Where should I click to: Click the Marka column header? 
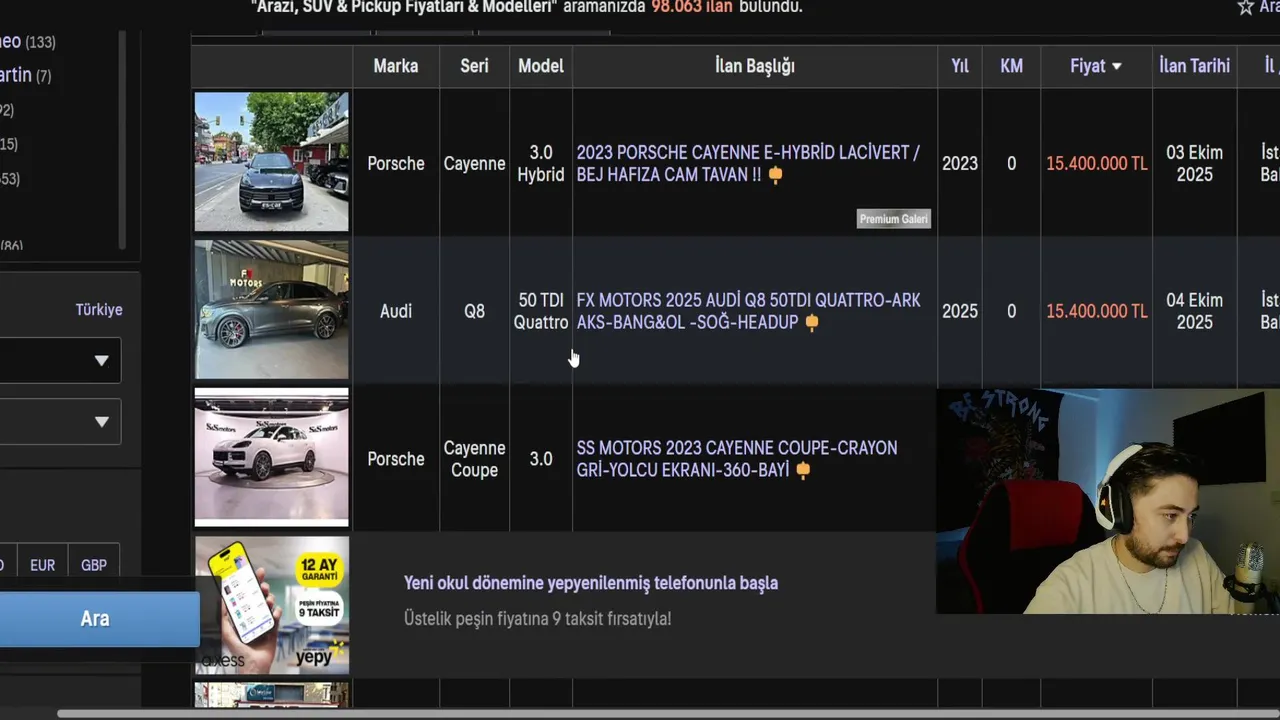[x=396, y=66]
